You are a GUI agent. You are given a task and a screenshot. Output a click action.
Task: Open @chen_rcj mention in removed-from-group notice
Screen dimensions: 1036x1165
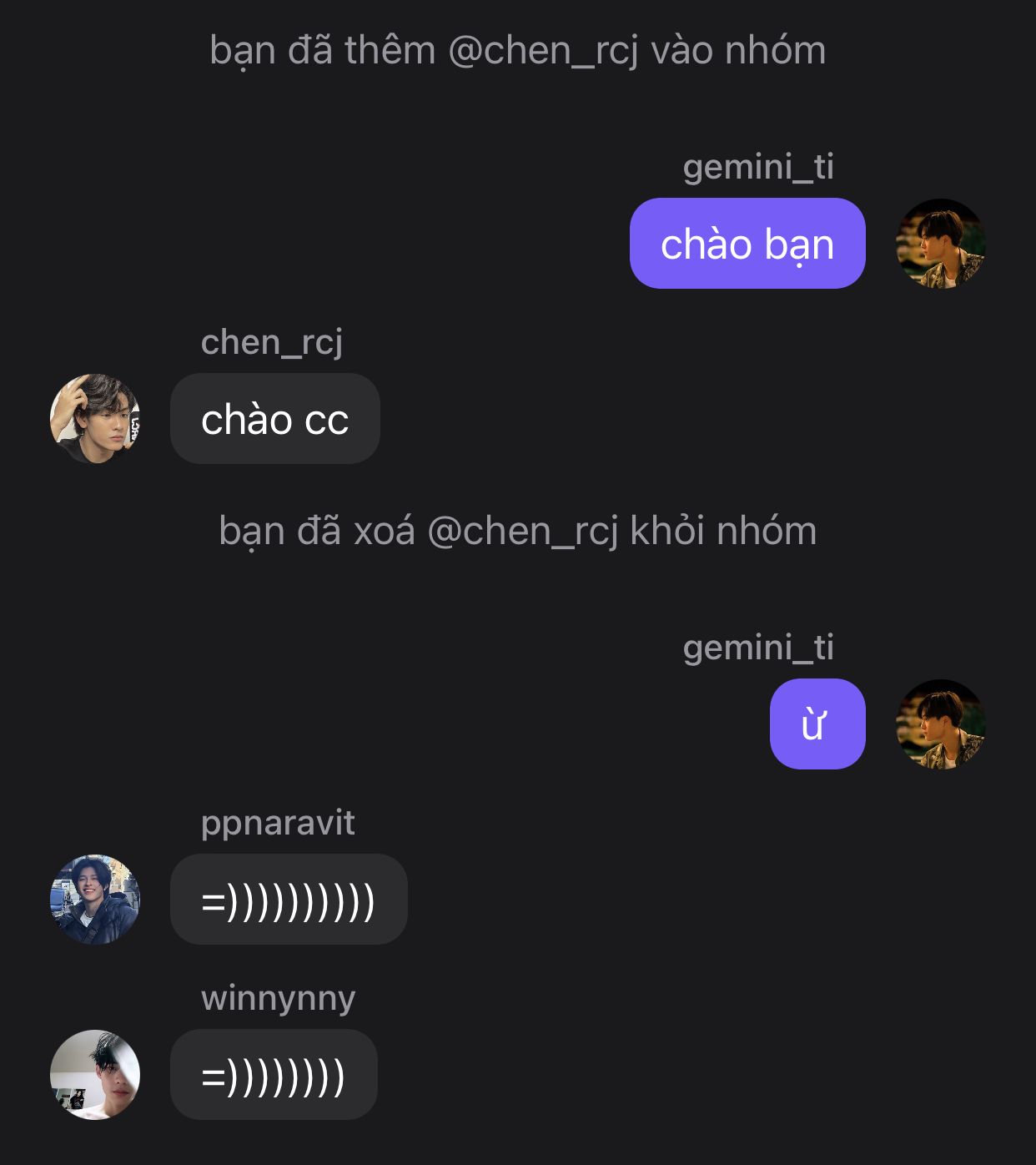pos(523,532)
